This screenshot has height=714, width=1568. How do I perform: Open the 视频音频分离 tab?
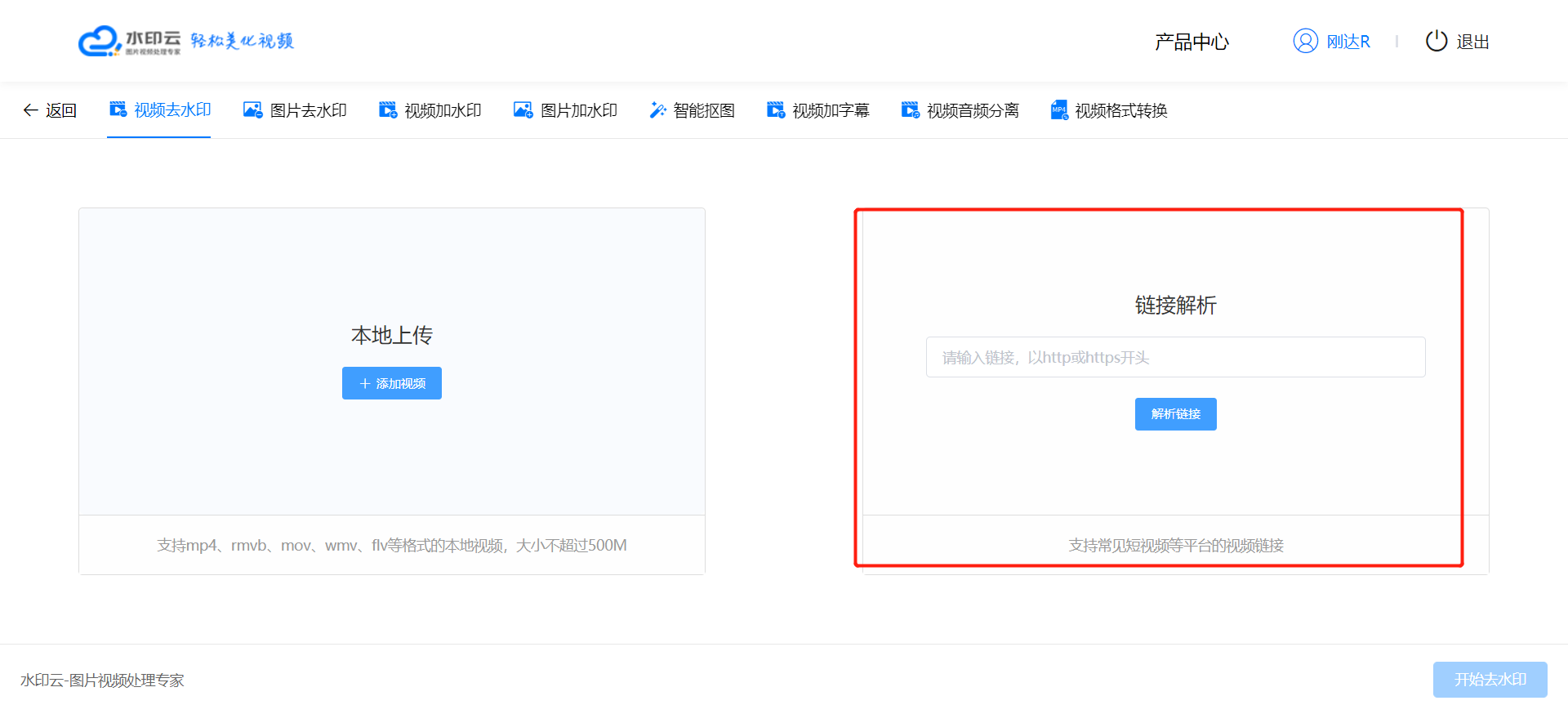[960, 110]
